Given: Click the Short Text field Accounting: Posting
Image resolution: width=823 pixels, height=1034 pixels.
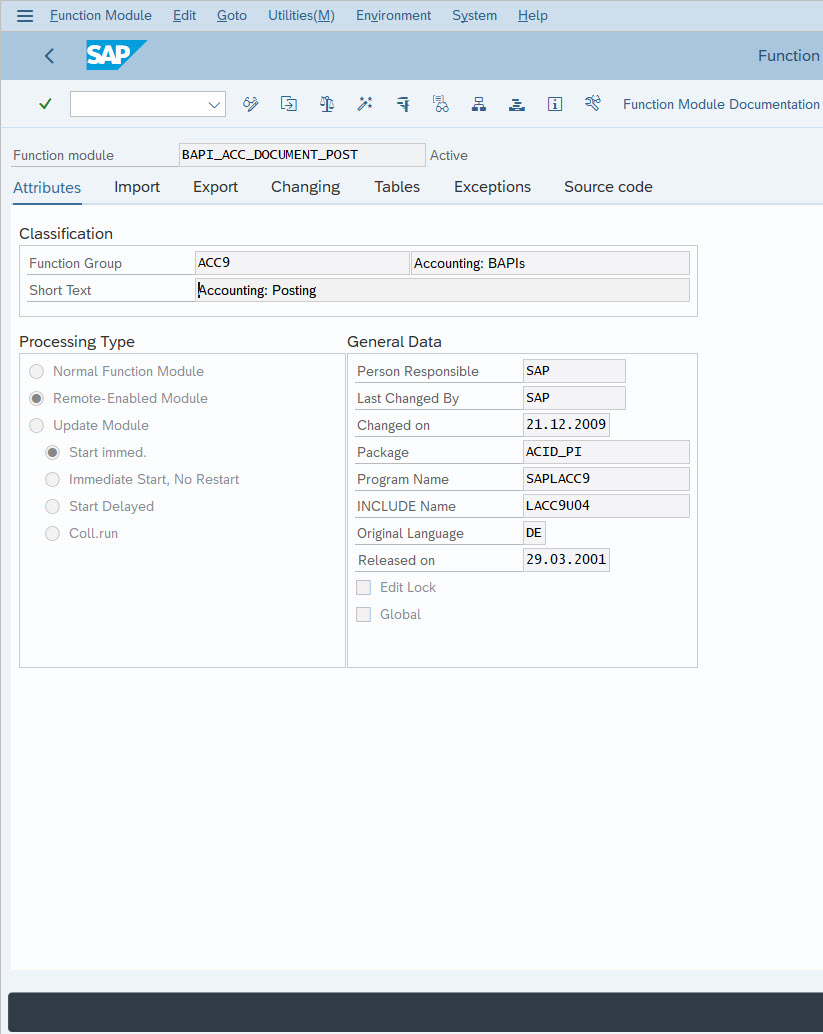Looking at the screenshot, I should pos(442,290).
